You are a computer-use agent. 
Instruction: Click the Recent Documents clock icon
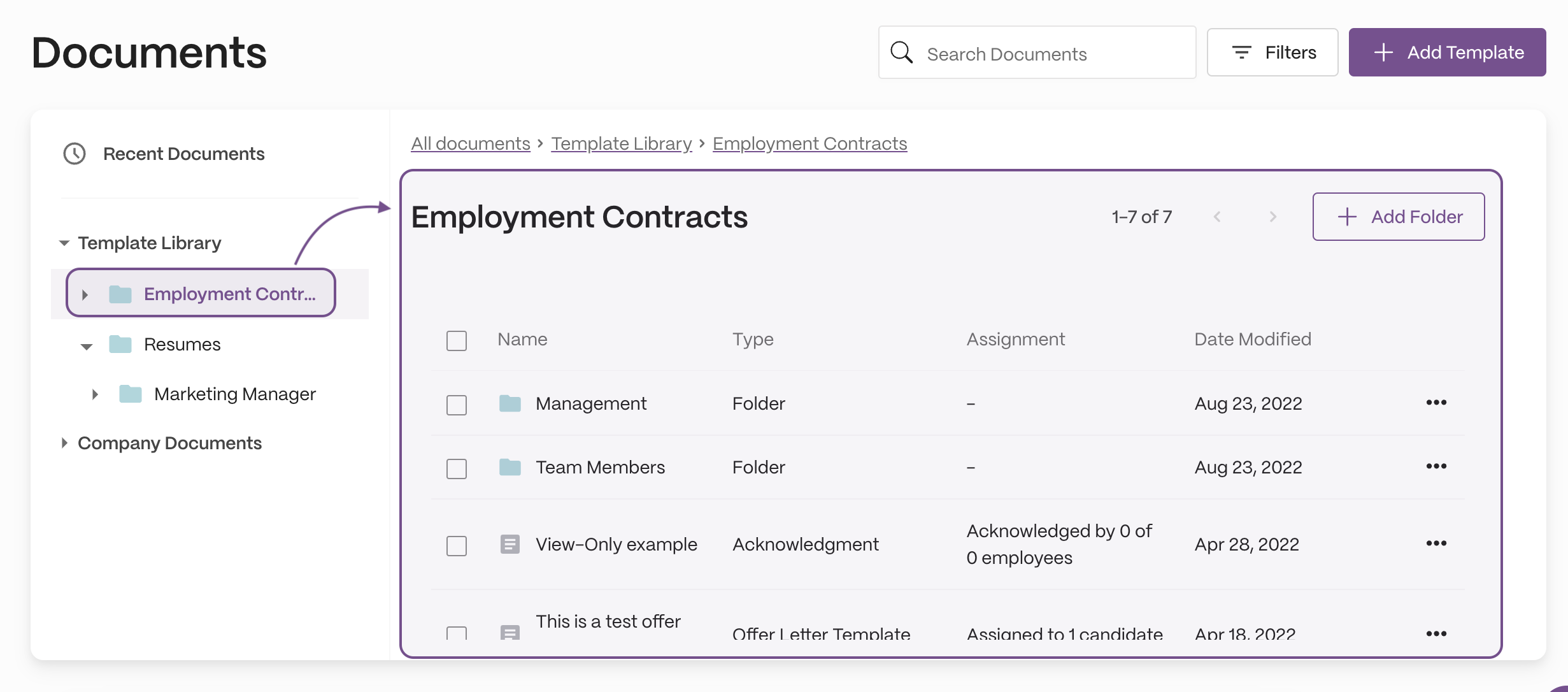[x=75, y=154]
